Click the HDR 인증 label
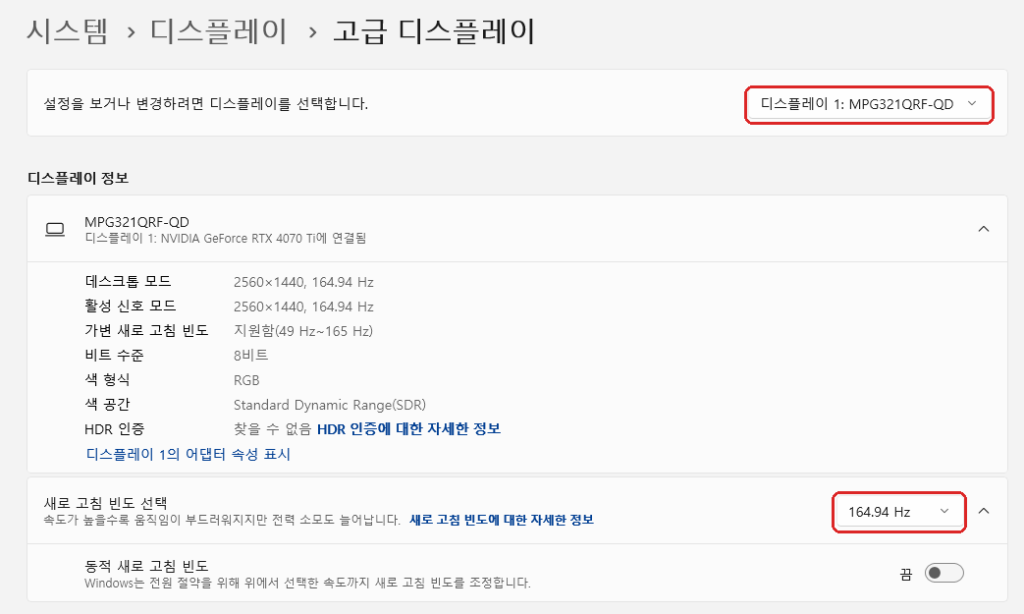The width and height of the screenshot is (1024, 614). 114,429
